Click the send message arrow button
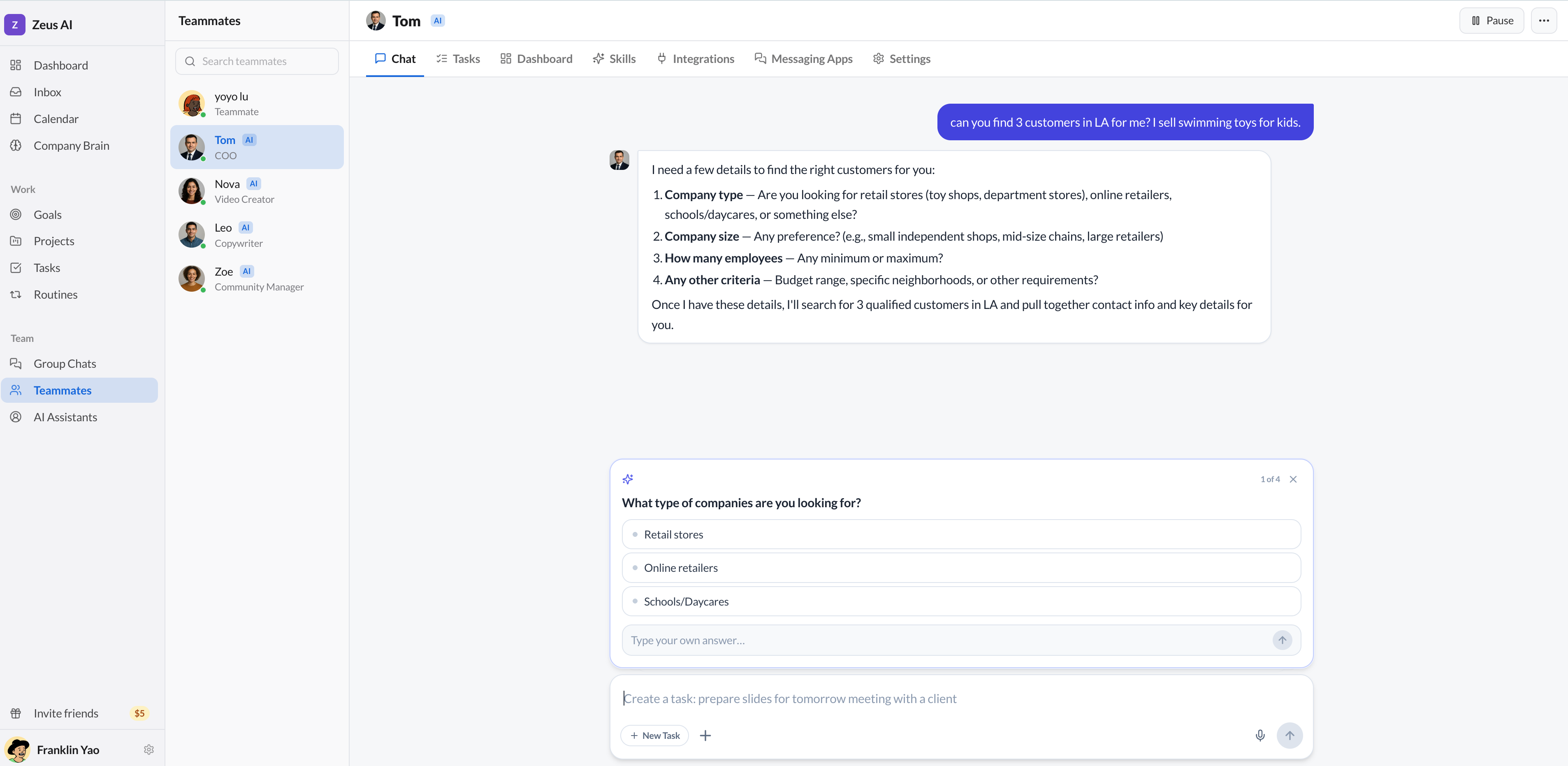Viewport: 1568px width, 766px height. pyautogui.click(x=1289, y=736)
